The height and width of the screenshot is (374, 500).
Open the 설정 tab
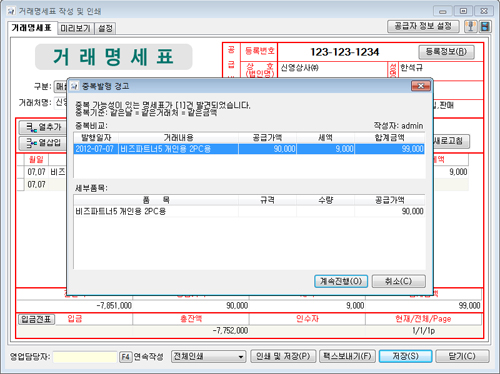coord(105,29)
